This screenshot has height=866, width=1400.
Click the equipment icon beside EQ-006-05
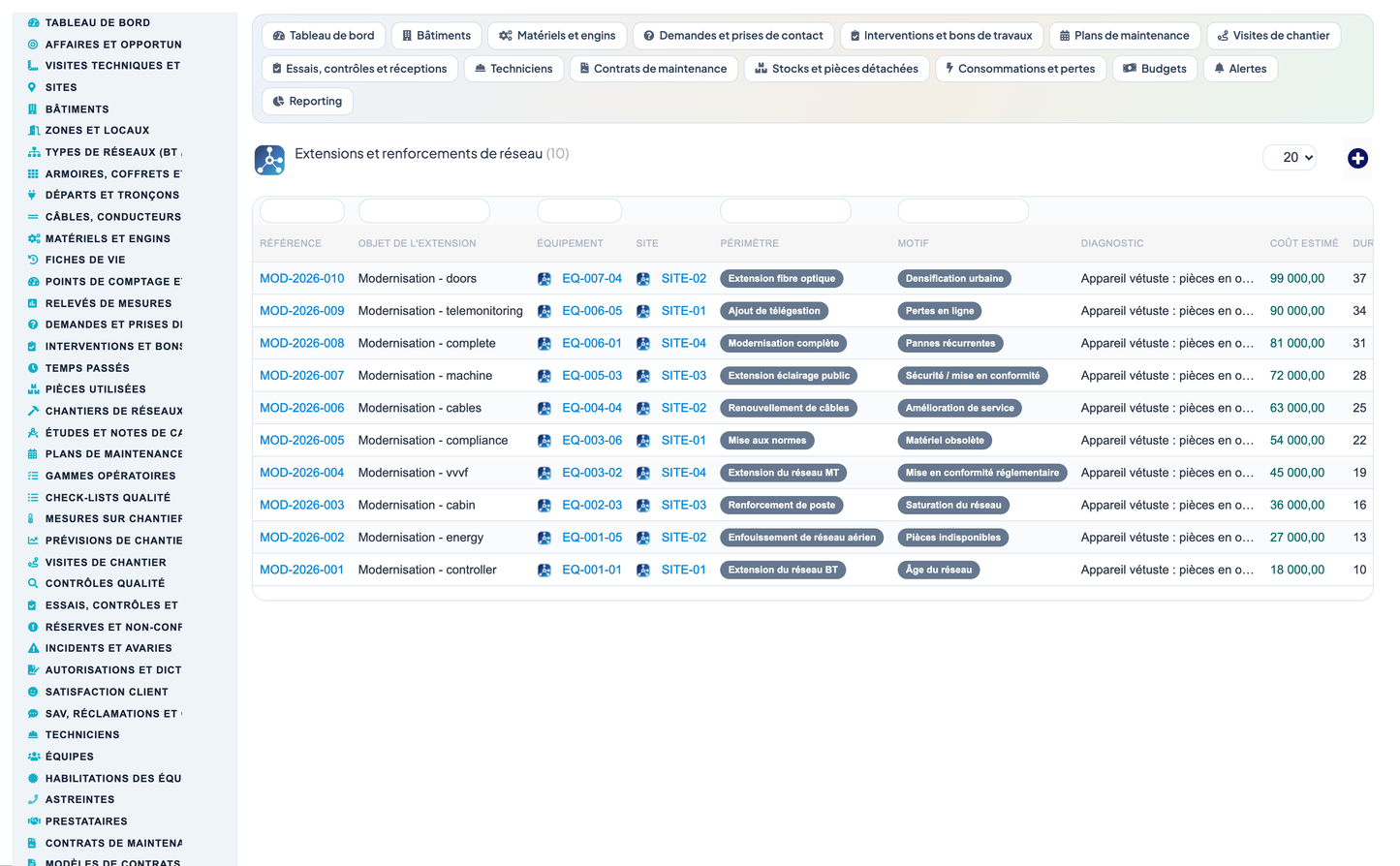(544, 311)
